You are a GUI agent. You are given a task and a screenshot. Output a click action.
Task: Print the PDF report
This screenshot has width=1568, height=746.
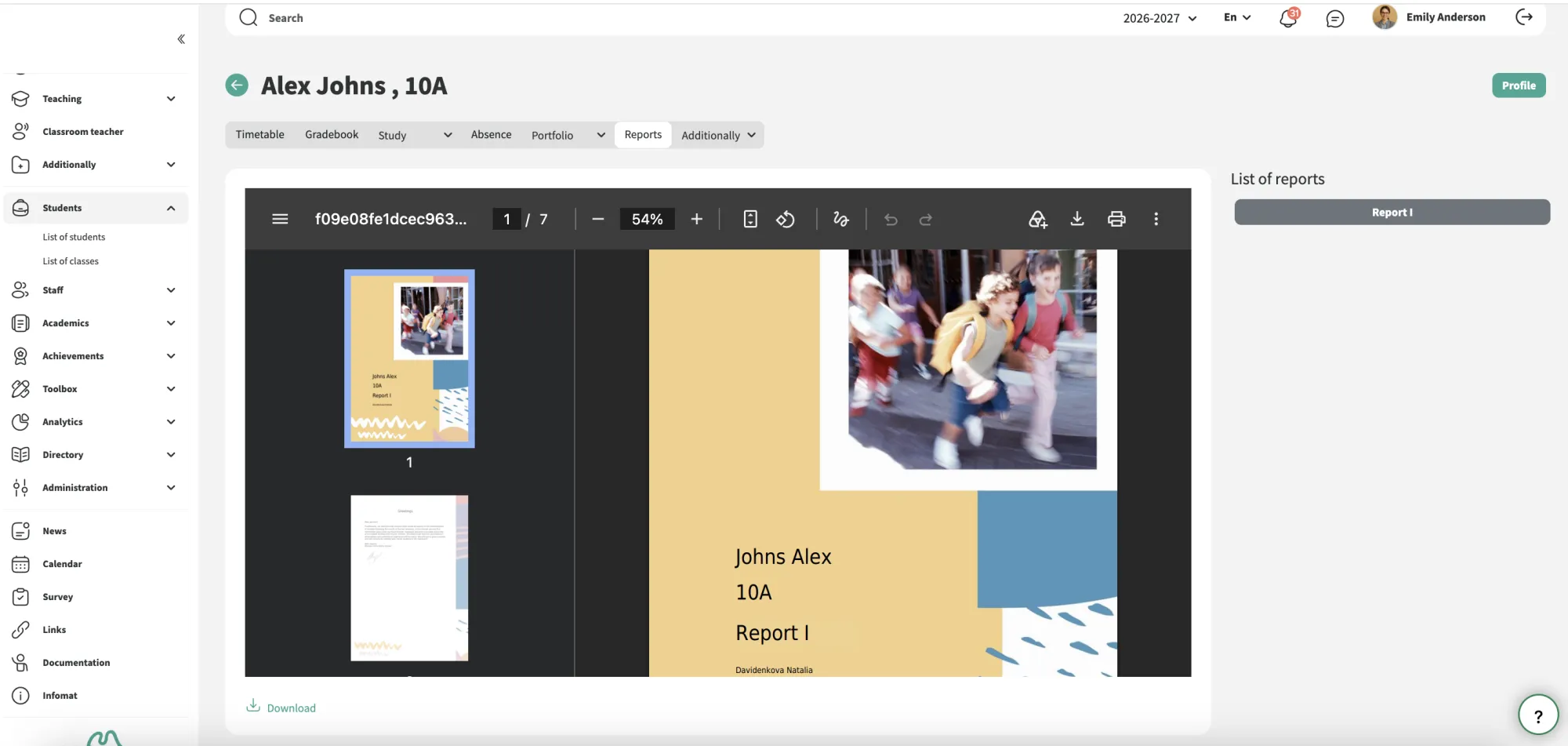tap(1116, 219)
